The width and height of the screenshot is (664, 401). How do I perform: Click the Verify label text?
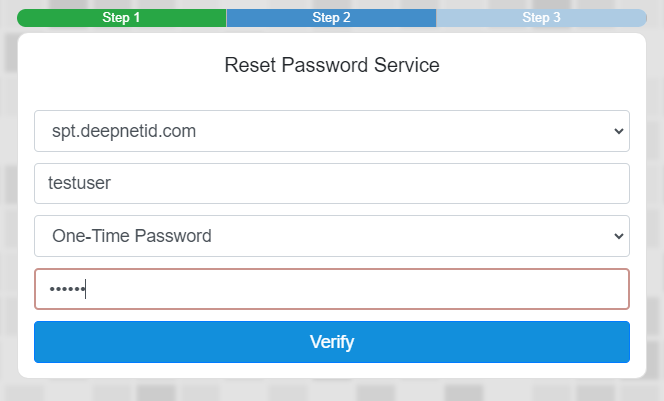point(332,342)
